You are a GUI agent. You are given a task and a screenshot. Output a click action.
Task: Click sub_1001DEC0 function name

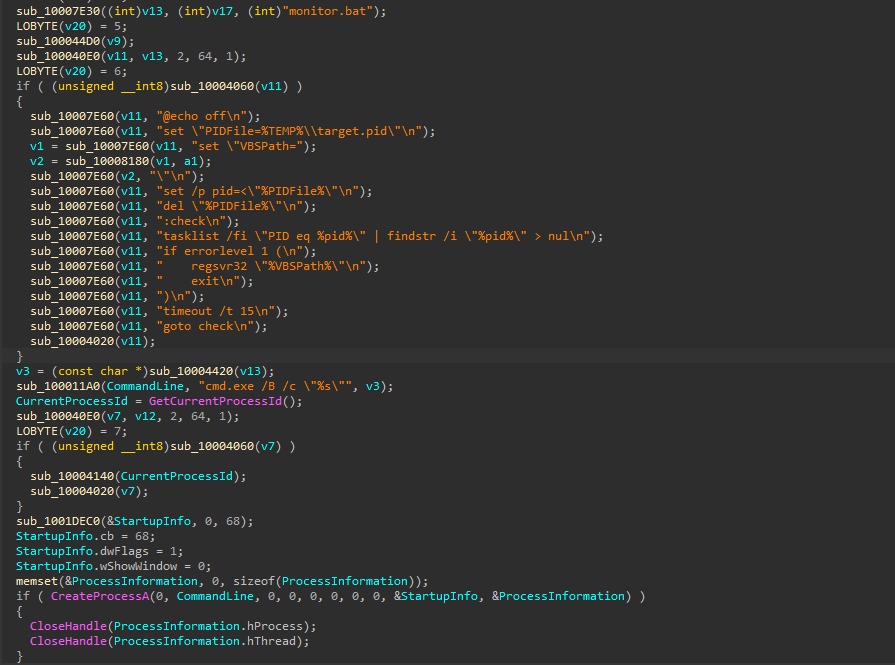click(x=58, y=521)
